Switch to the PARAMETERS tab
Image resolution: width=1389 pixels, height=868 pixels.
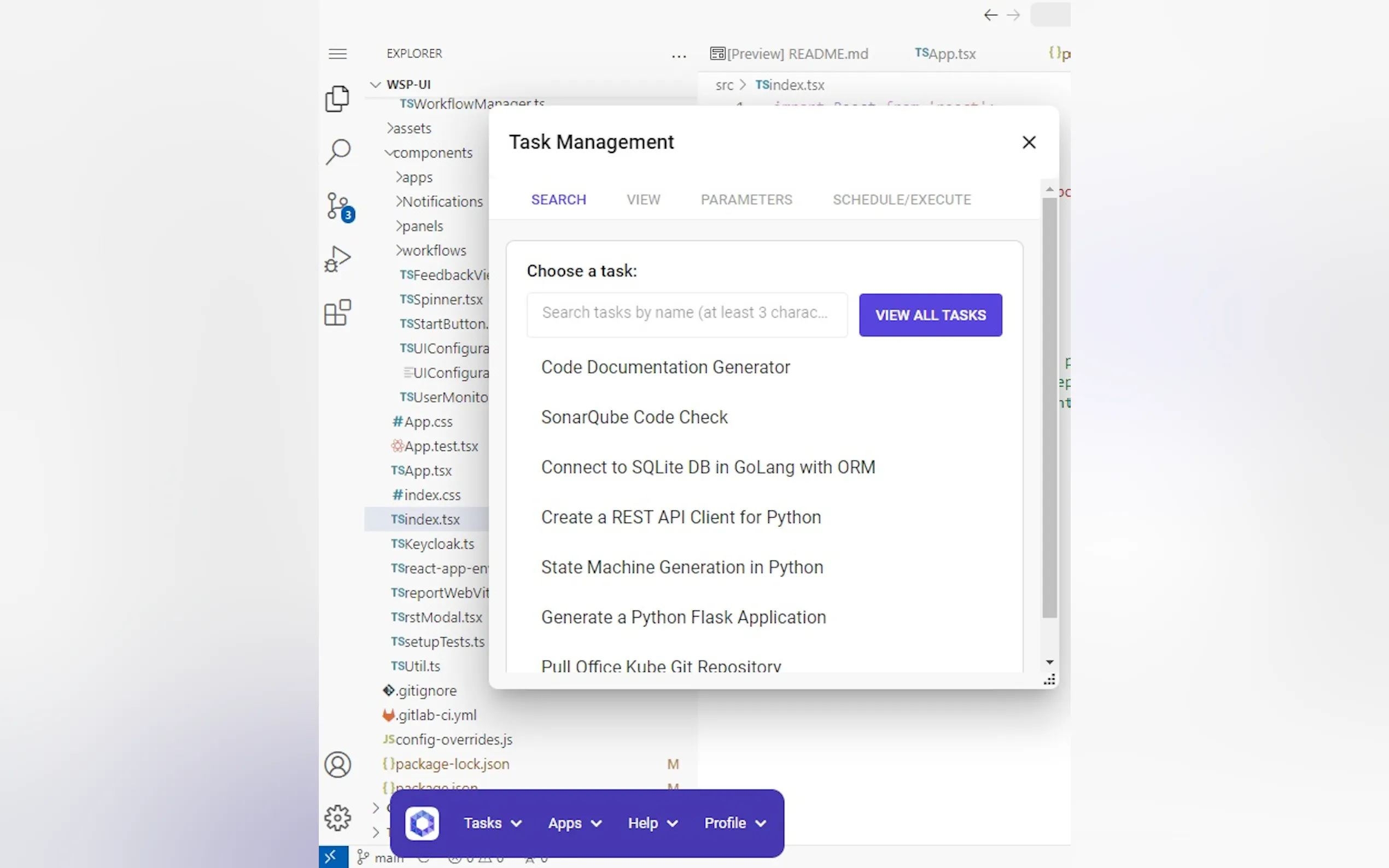(746, 200)
